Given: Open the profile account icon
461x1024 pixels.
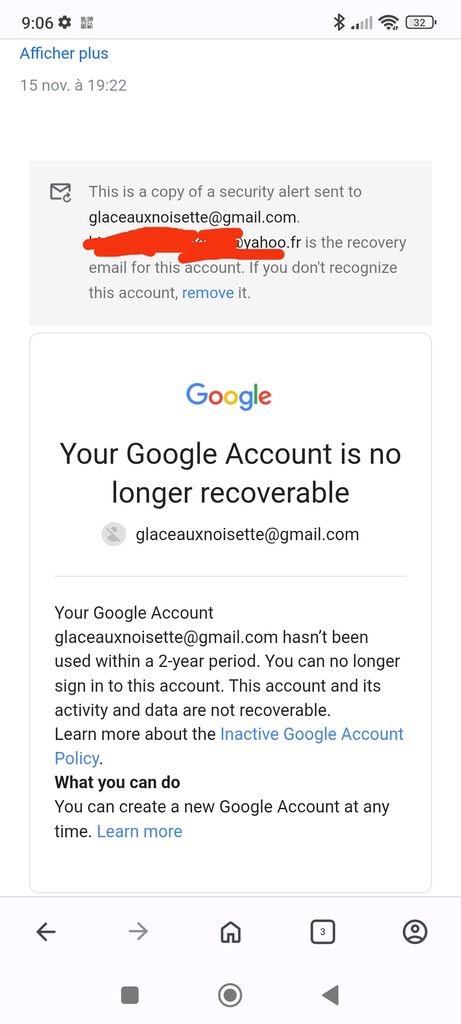Looking at the screenshot, I should tap(415, 932).
